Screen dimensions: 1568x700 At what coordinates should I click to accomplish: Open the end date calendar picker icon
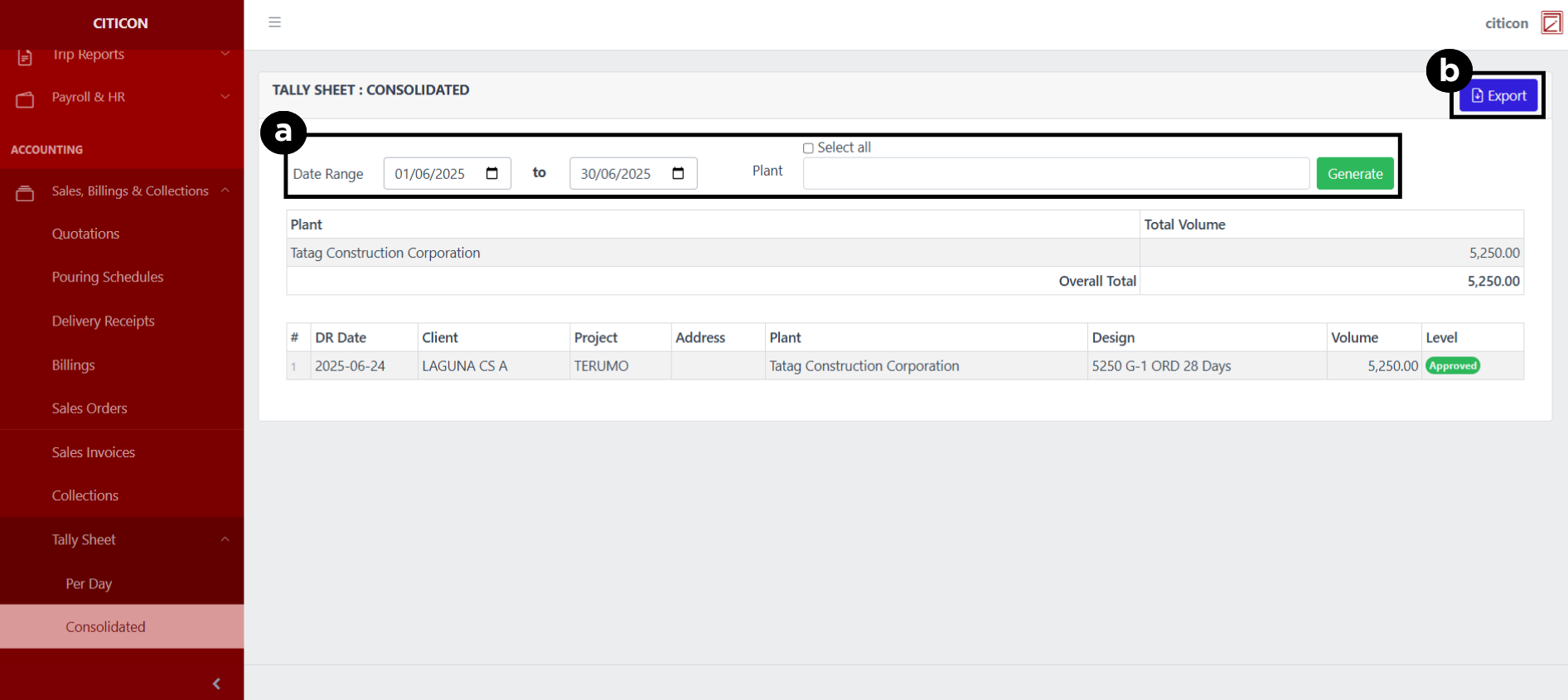point(678,173)
